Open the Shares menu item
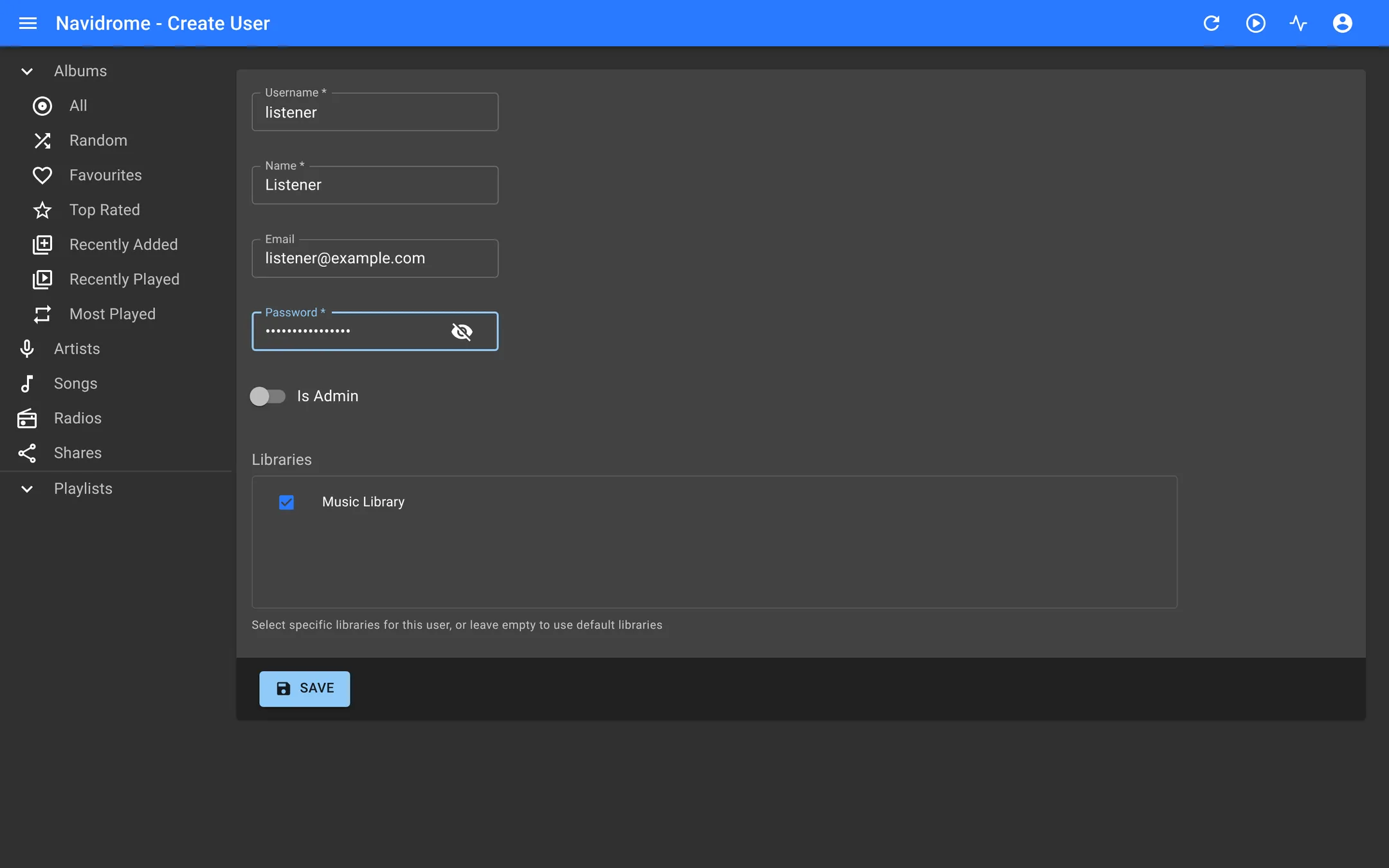Image resolution: width=1389 pixels, height=868 pixels. pos(116,453)
